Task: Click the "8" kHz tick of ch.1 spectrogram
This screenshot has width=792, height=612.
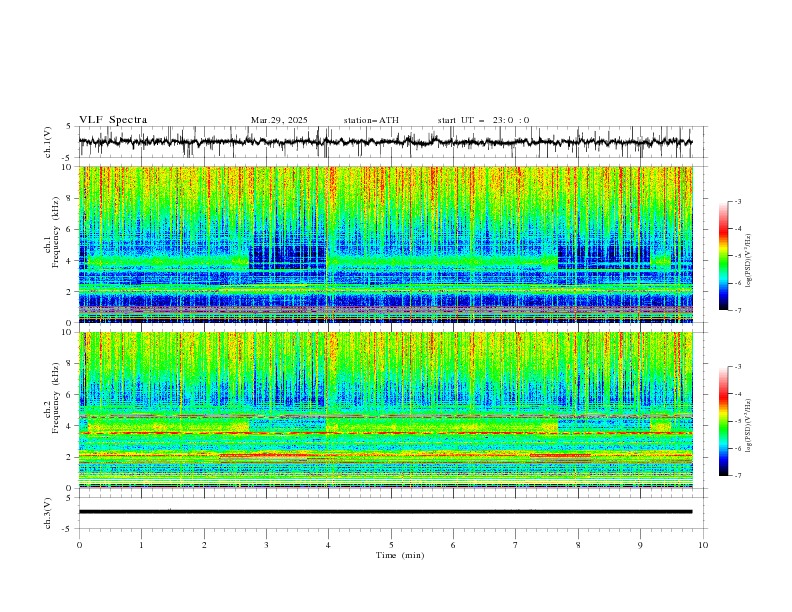Action: click(x=70, y=198)
